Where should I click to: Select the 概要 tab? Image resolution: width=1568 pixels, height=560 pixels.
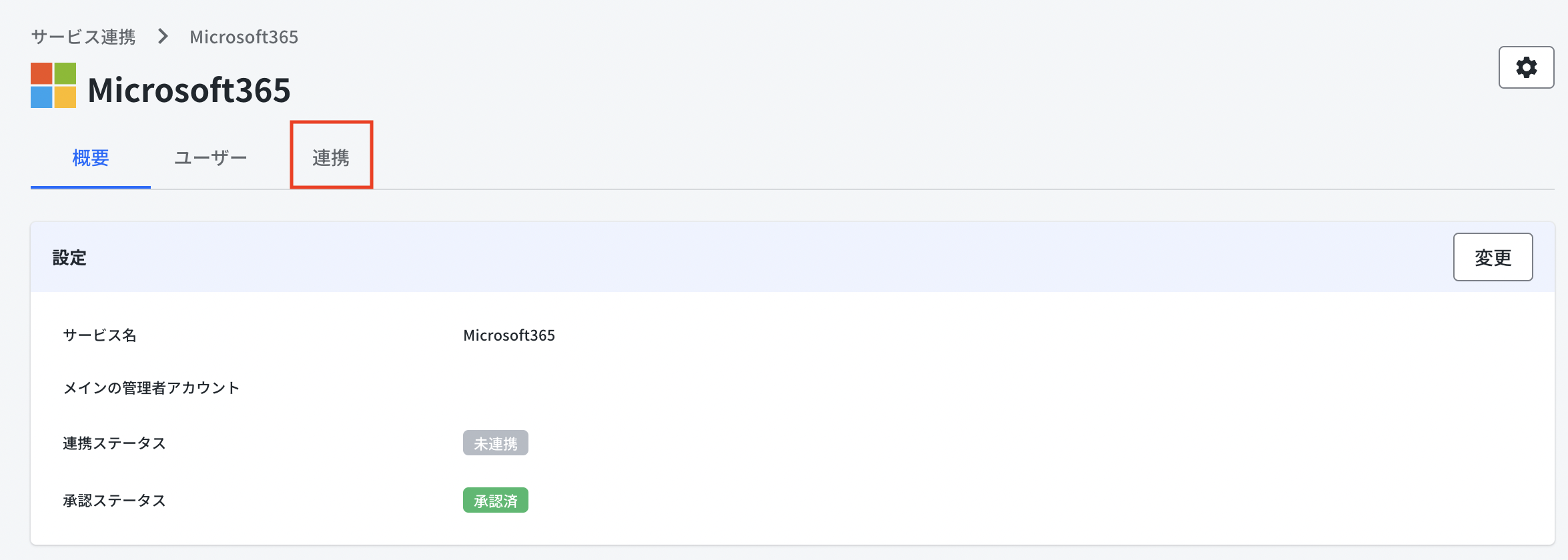click(91, 157)
